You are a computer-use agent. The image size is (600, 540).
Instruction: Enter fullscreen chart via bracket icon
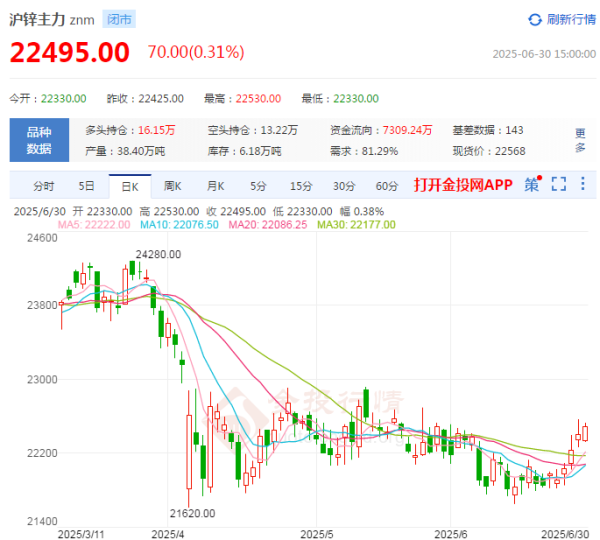tap(559, 184)
